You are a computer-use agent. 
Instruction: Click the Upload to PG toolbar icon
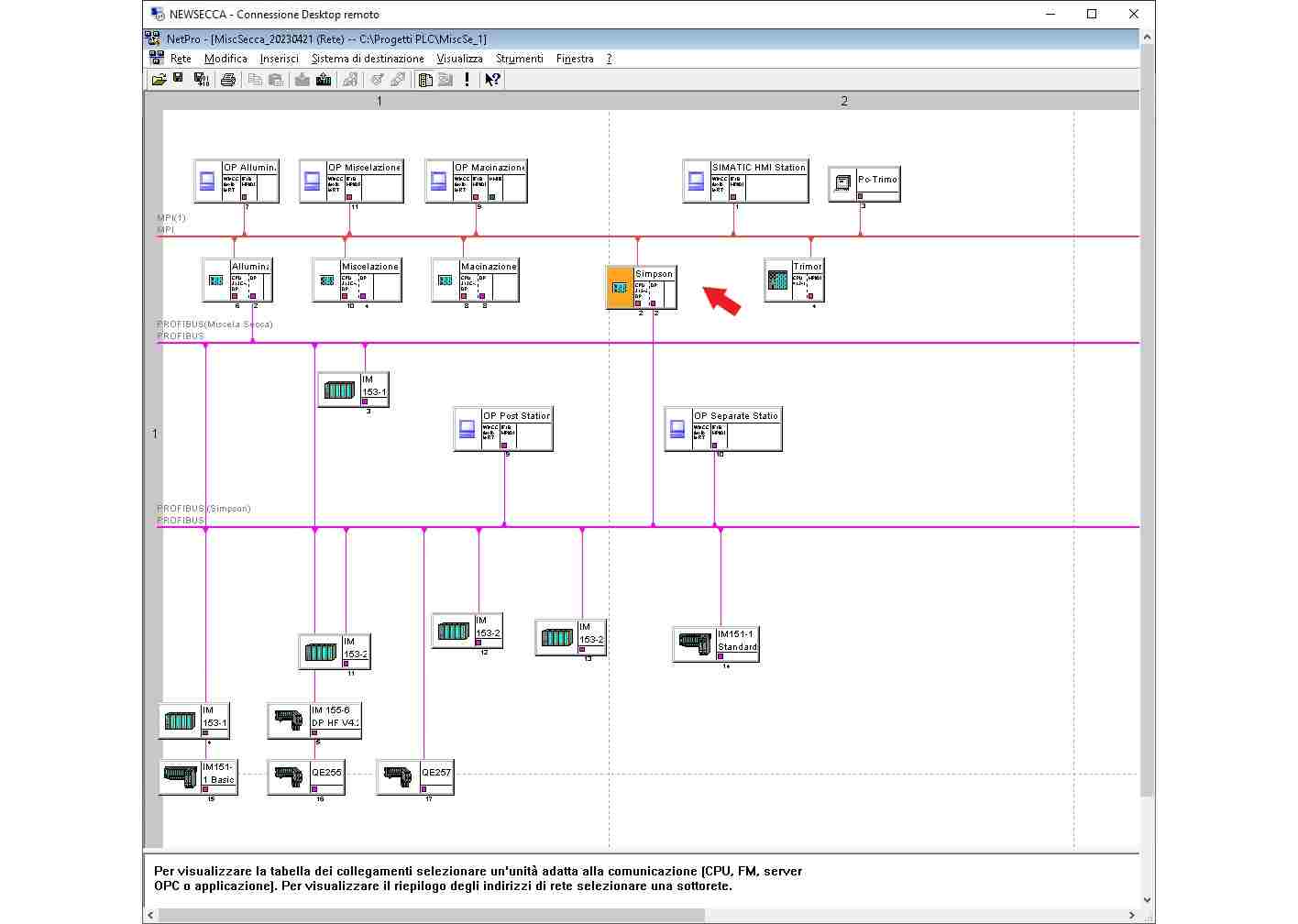tap(324, 80)
